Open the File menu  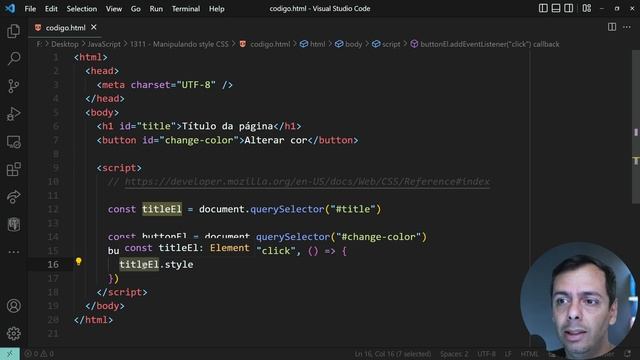pyautogui.click(x=30, y=9)
